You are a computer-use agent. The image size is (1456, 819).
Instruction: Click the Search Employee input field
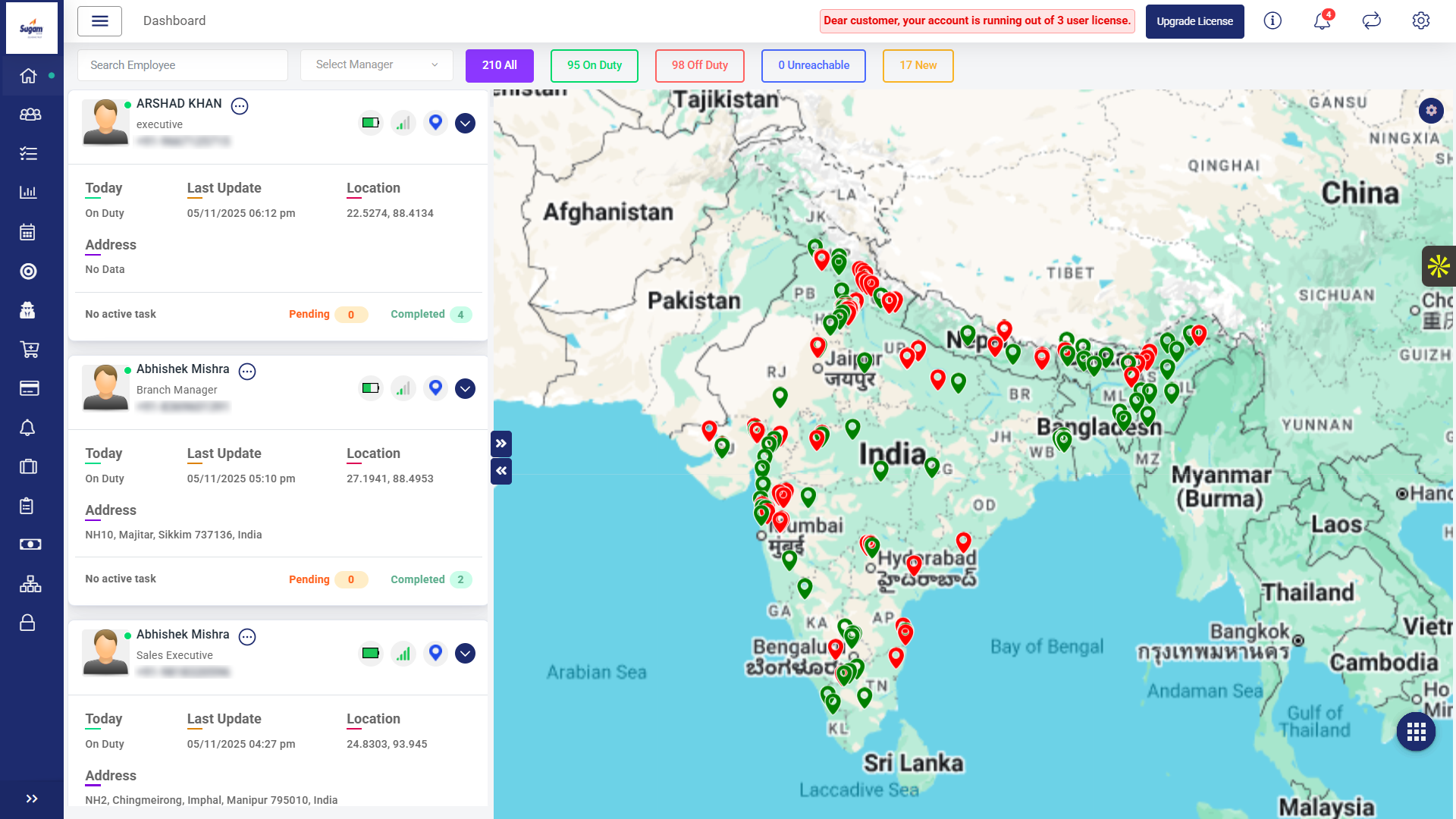183,65
